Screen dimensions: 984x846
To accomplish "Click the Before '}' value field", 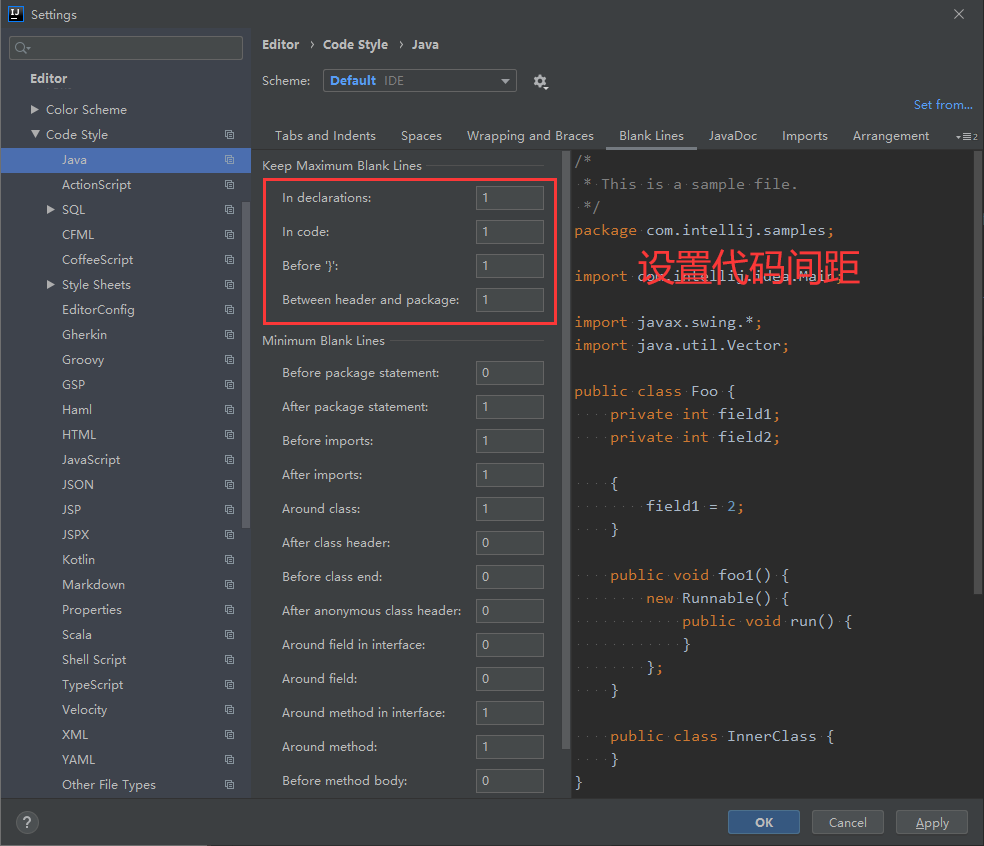I will 510,265.
